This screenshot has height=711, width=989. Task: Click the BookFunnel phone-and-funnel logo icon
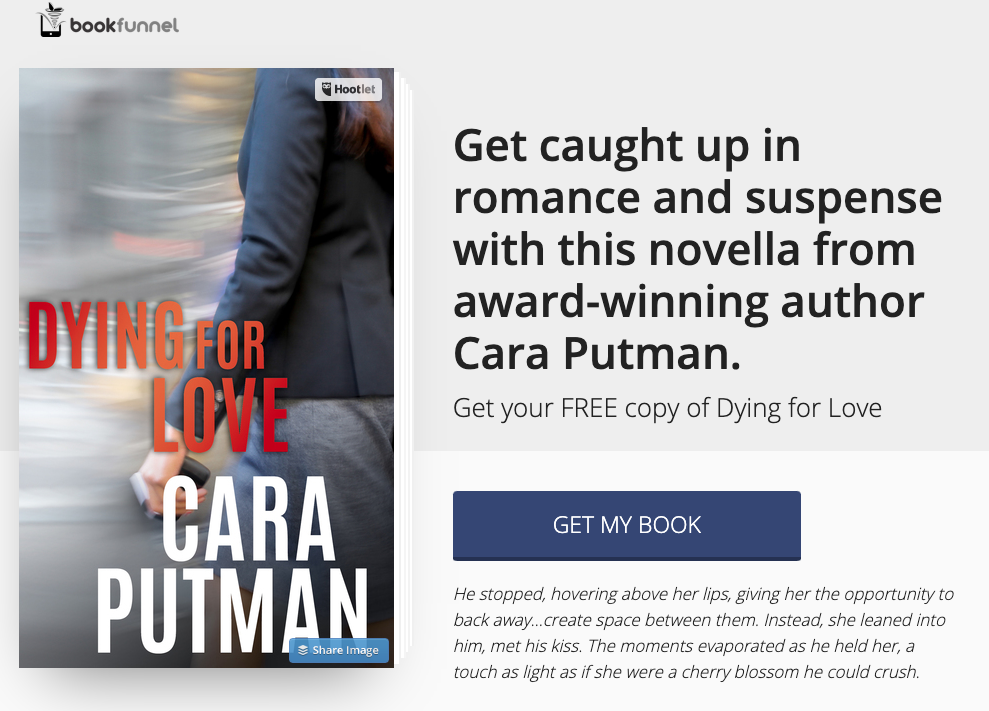coord(51,20)
